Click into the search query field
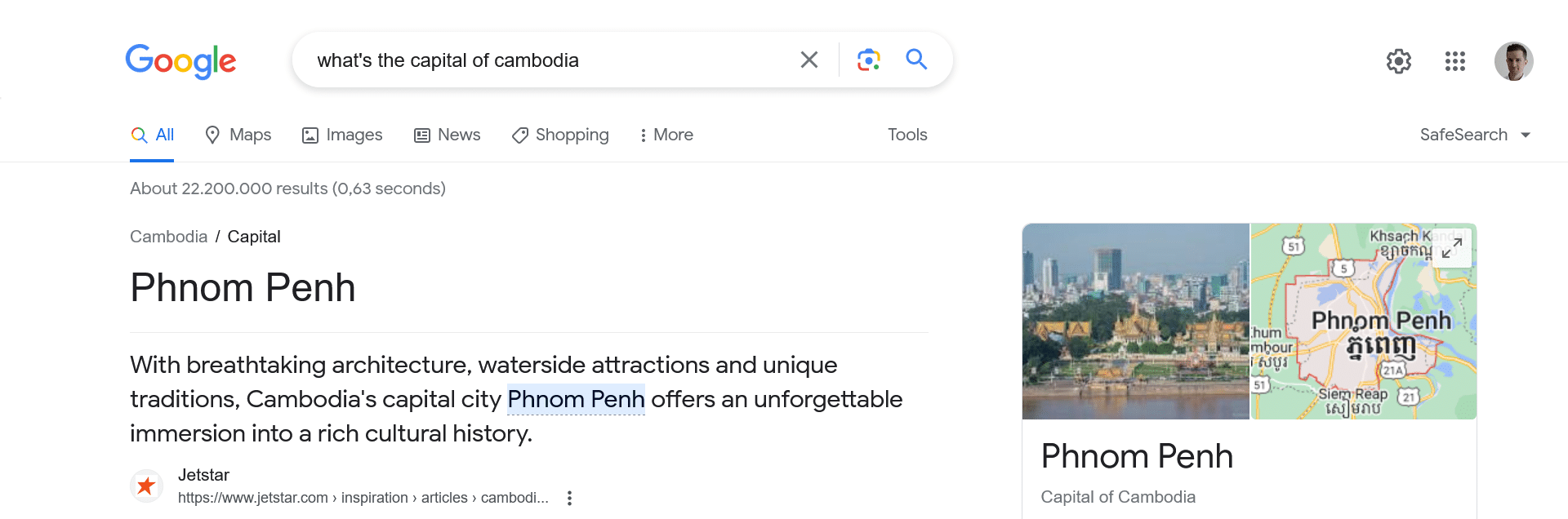 coord(539,60)
